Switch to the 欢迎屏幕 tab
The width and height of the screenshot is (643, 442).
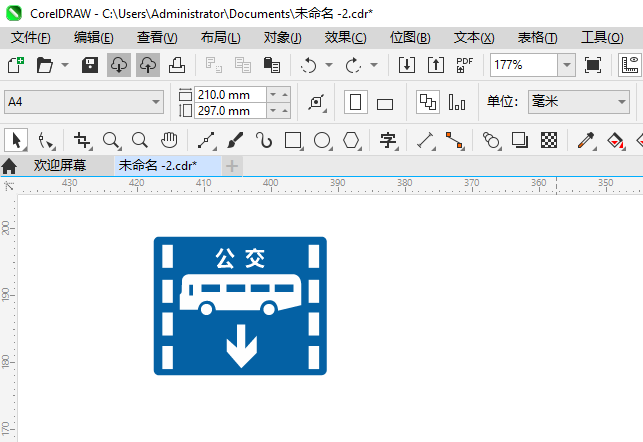coord(60,166)
